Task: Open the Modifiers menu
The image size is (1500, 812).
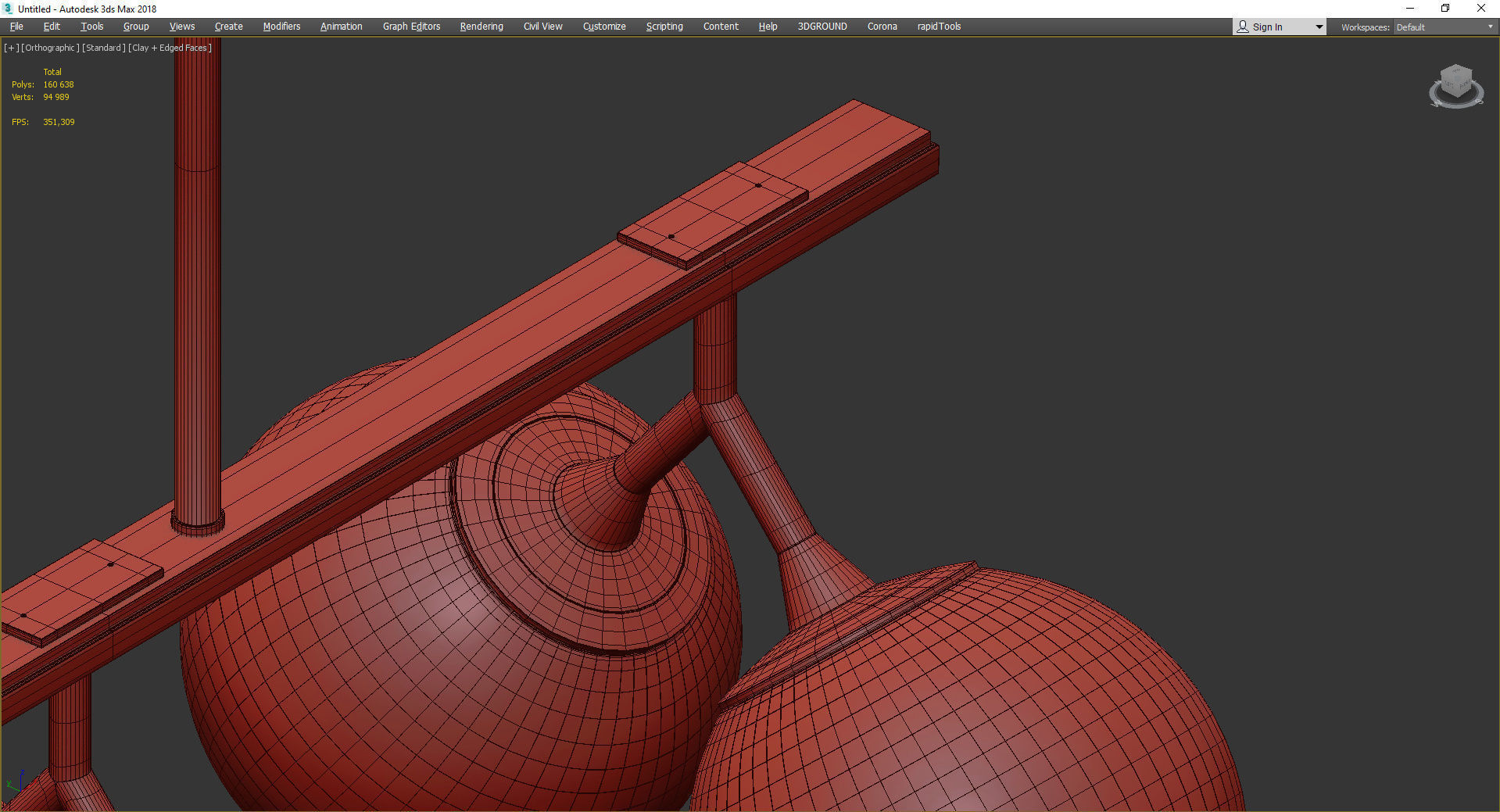Action: (x=281, y=27)
